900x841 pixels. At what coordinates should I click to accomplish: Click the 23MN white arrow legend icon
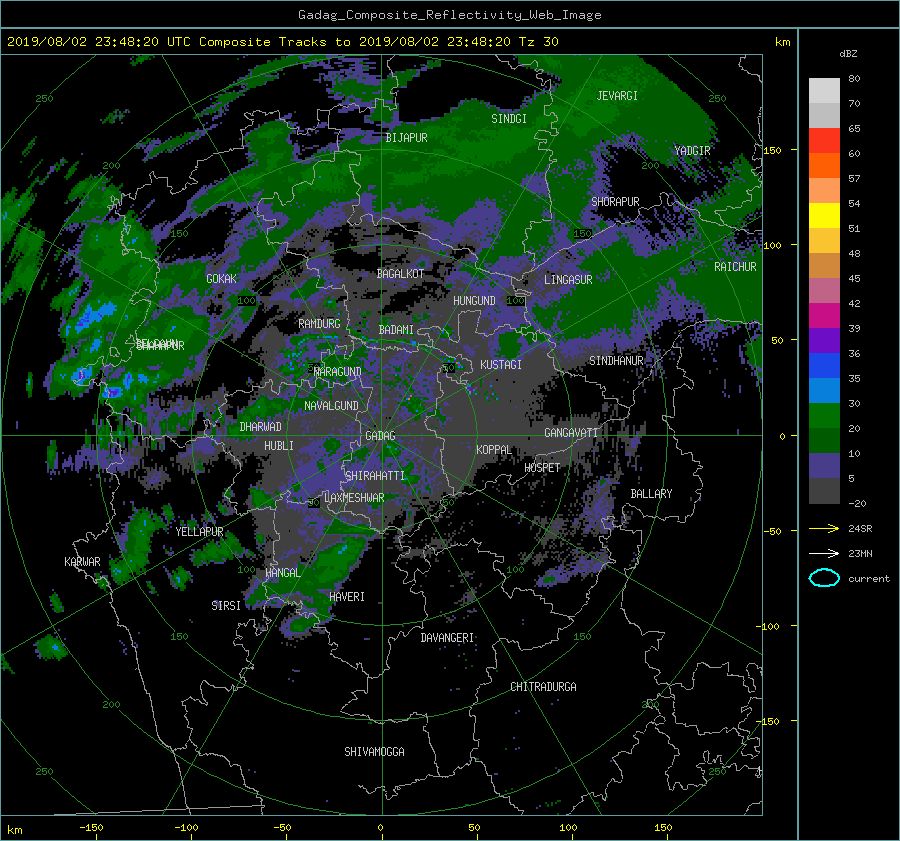pos(824,553)
